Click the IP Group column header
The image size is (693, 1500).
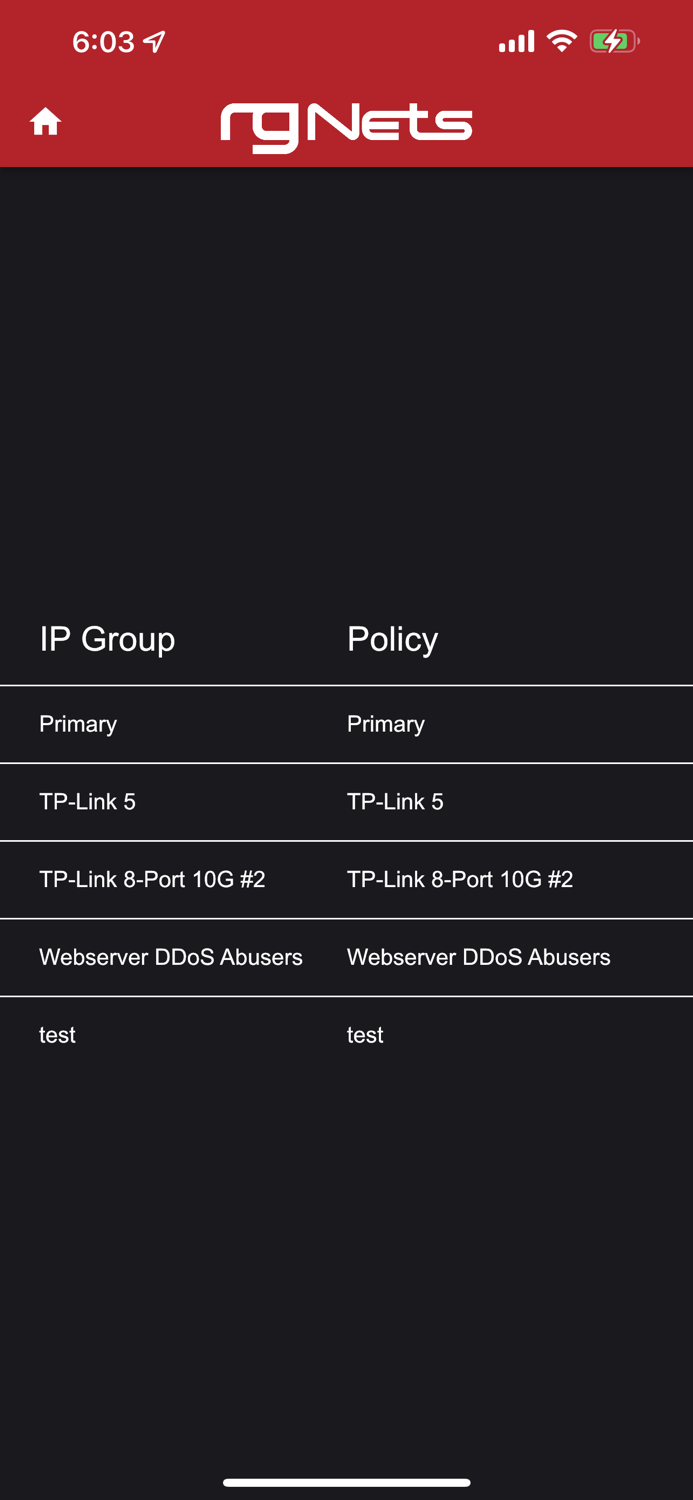(x=107, y=639)
